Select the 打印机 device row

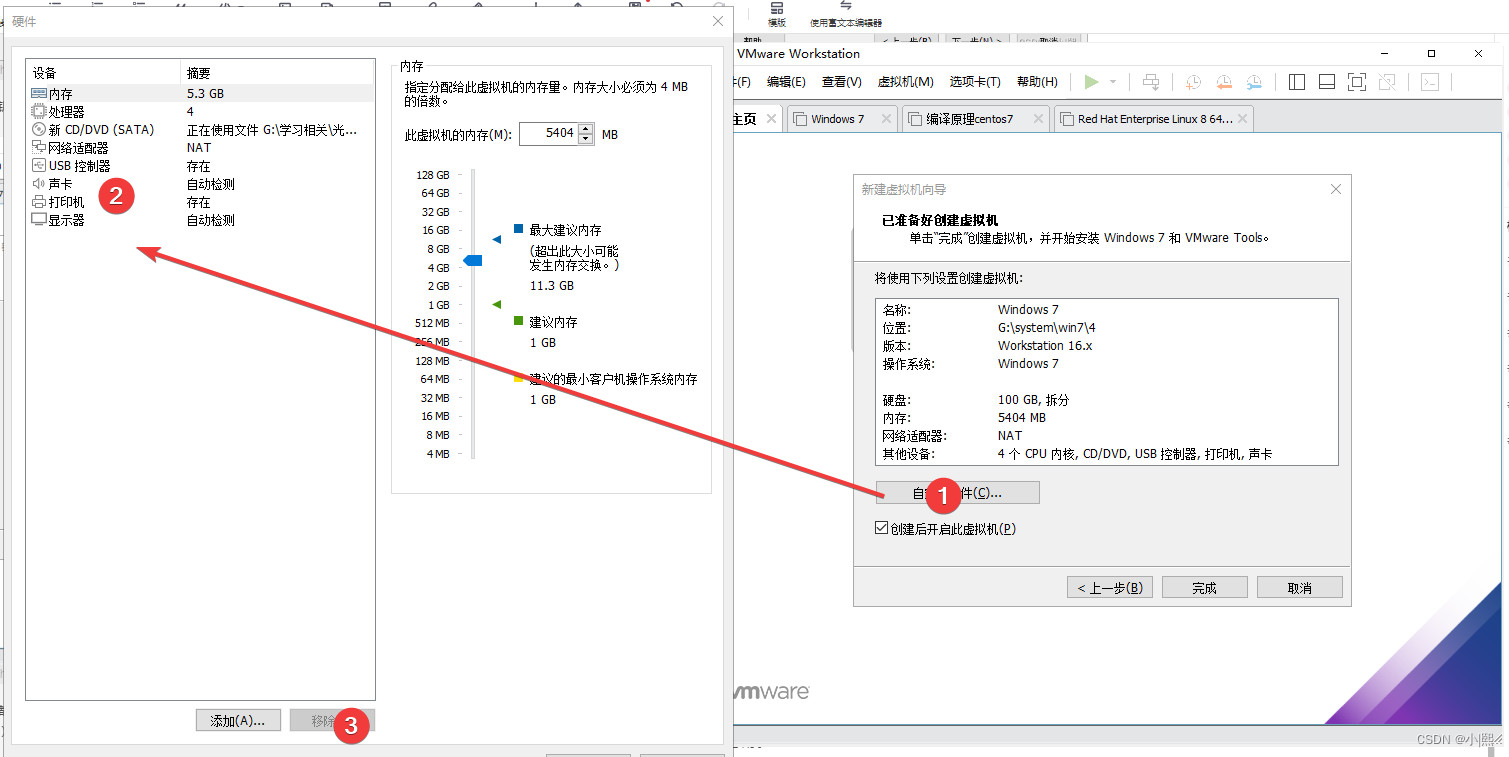coord(200,202)
